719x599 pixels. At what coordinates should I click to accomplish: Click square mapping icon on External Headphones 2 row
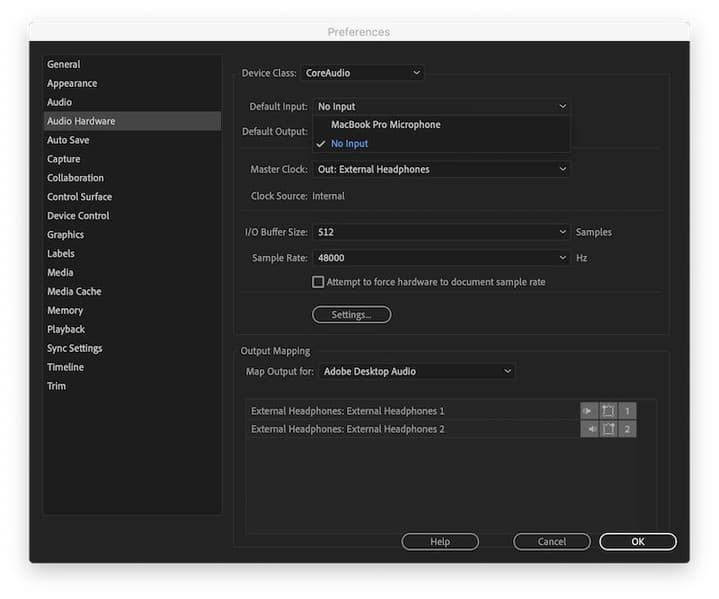tap(608, 429)
